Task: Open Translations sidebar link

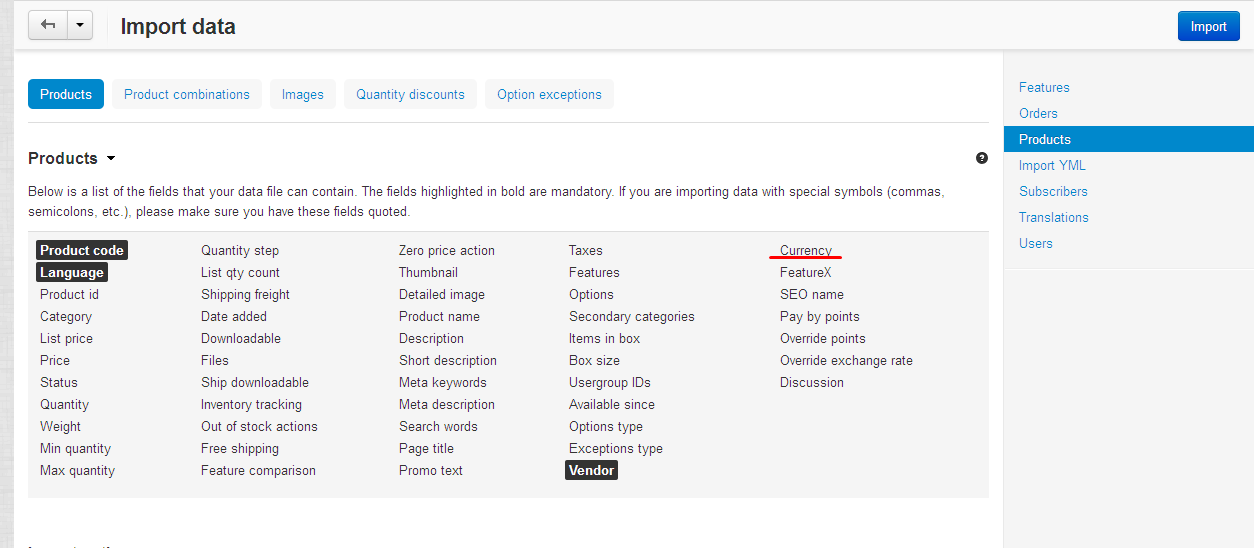Action: coord(1054,217)
